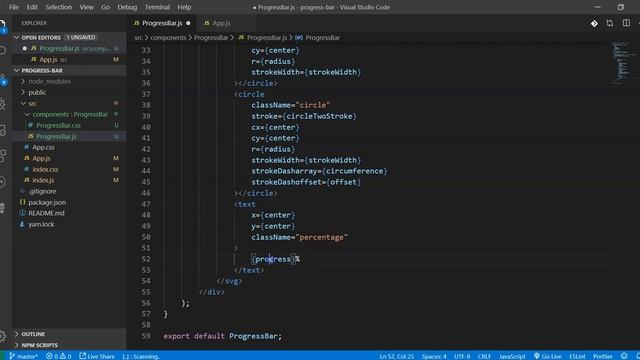Click the errors and warnings indicator
Image resolution: width=640 pixels, height=360 pixels.
[x=59, y=356]
